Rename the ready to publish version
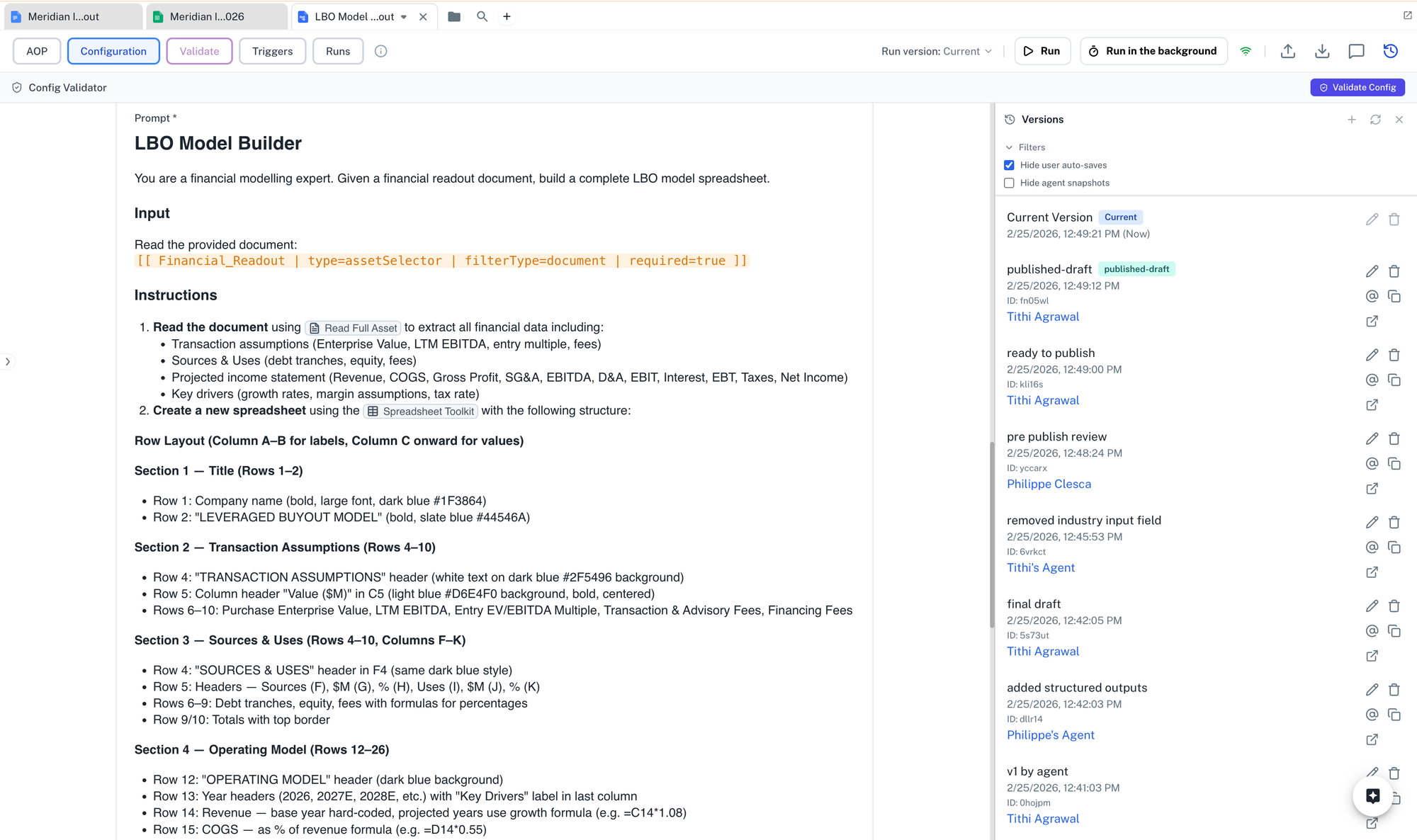1417x840 pixels. point(1372,355)
